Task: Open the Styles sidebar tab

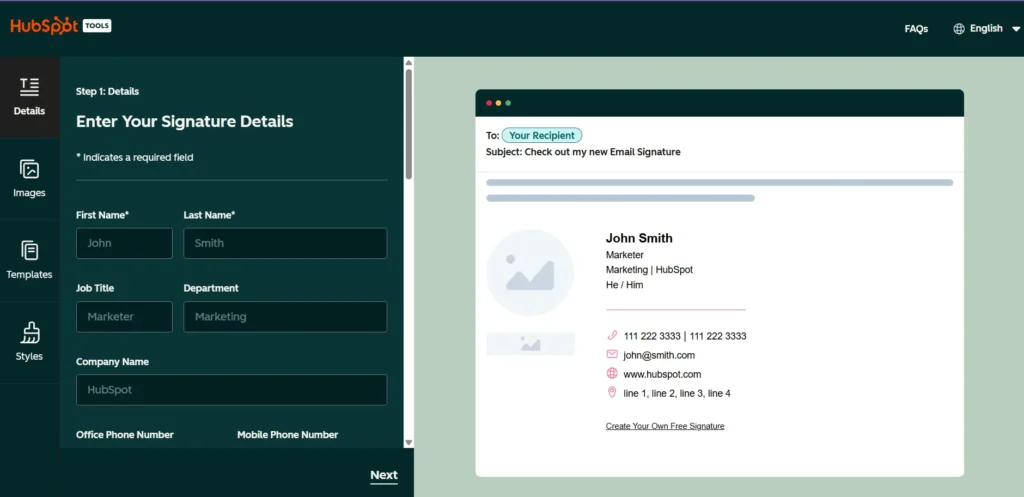Action: pyautogui.click(x=29, y=342)
